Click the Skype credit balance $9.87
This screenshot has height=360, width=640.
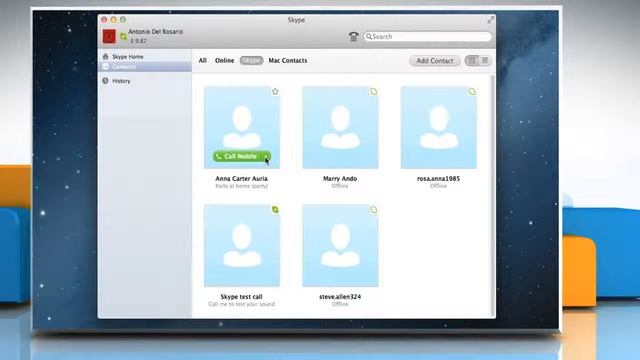click(x=138, y=41)
